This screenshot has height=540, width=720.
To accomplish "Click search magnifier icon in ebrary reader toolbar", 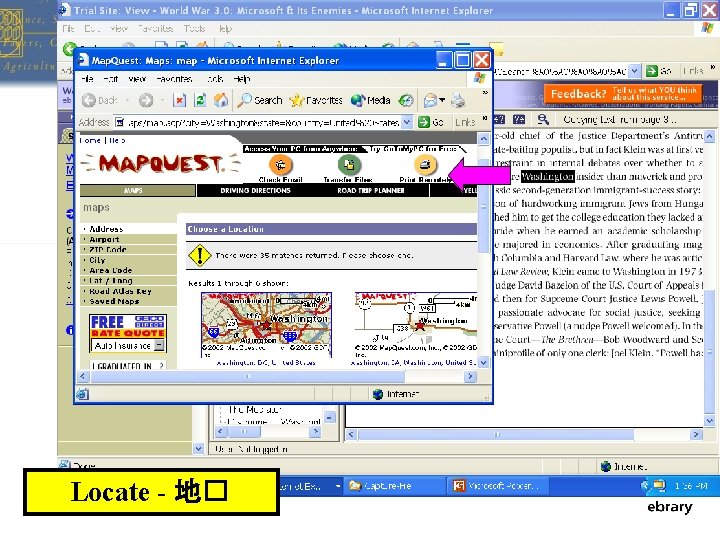I will [543, 120].
